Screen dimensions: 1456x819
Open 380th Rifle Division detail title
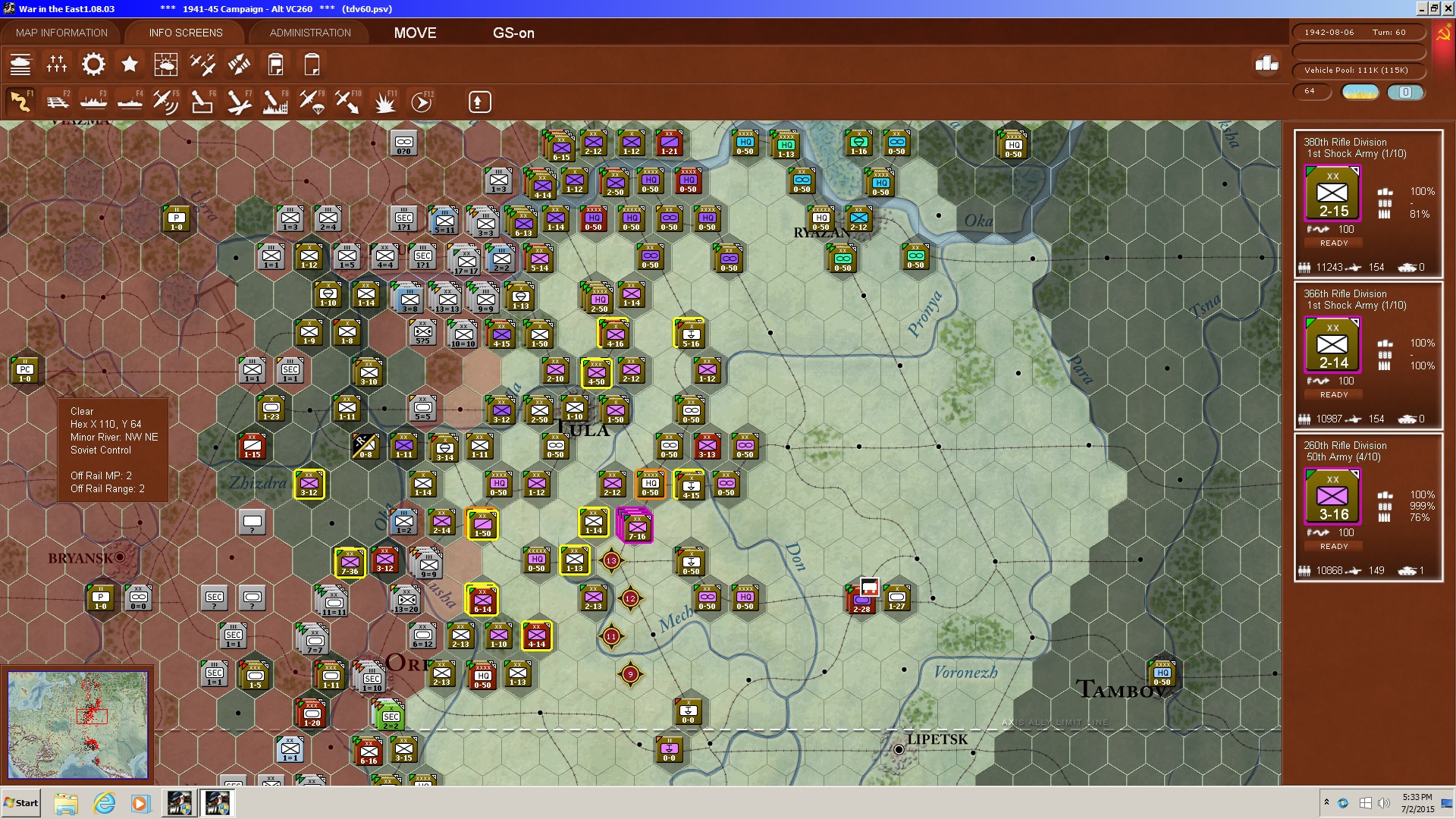(1345, 142)
